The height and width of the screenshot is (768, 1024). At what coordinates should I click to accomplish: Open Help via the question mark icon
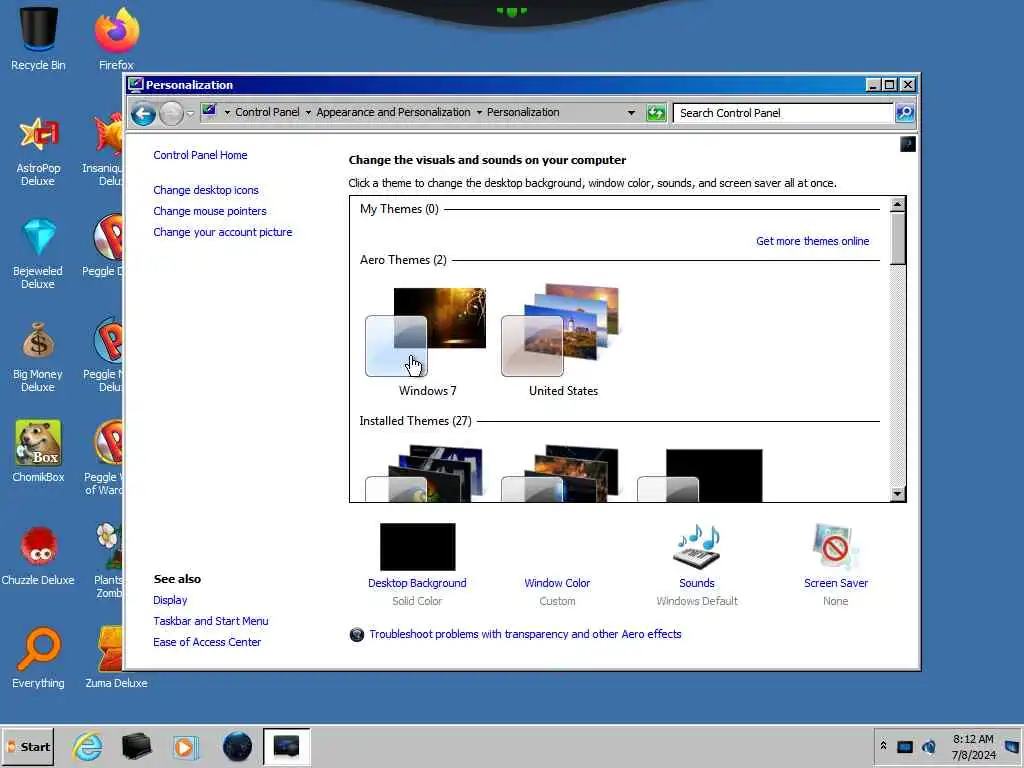[908, 144]
